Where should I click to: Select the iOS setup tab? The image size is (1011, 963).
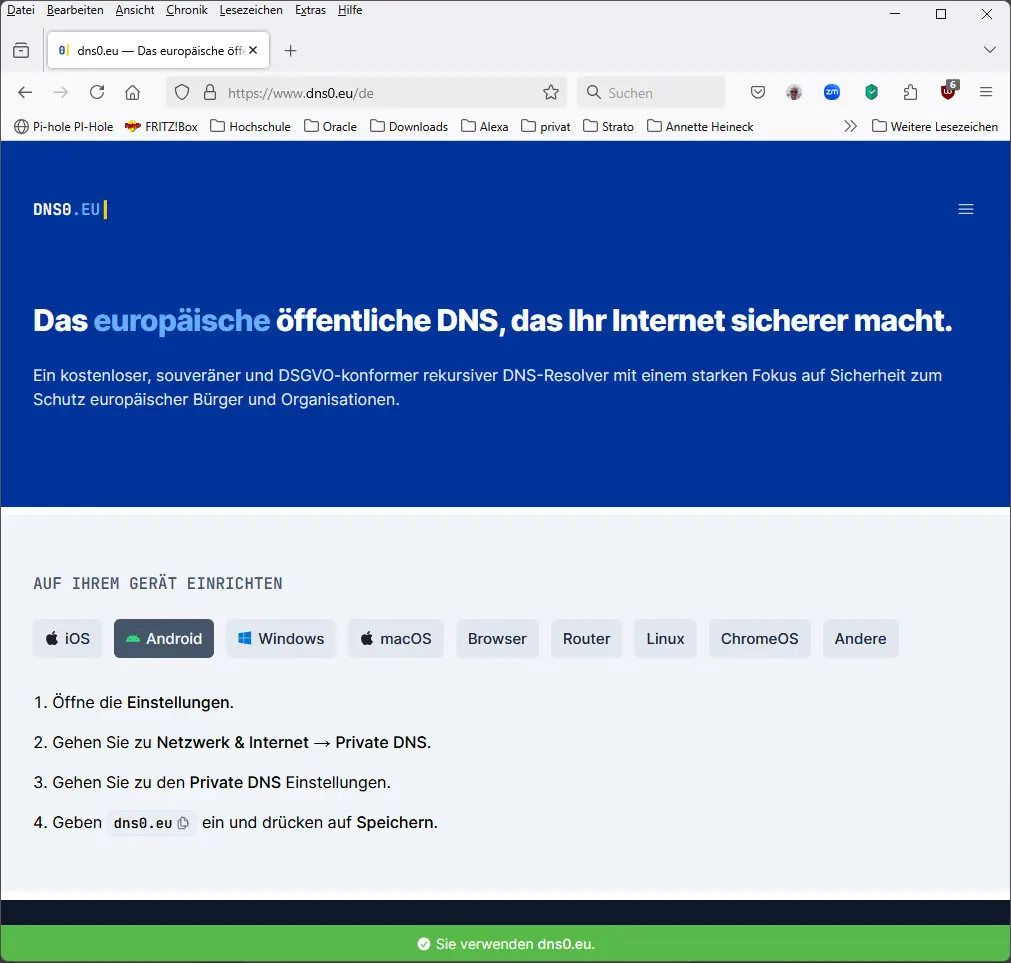pos(68,639)
